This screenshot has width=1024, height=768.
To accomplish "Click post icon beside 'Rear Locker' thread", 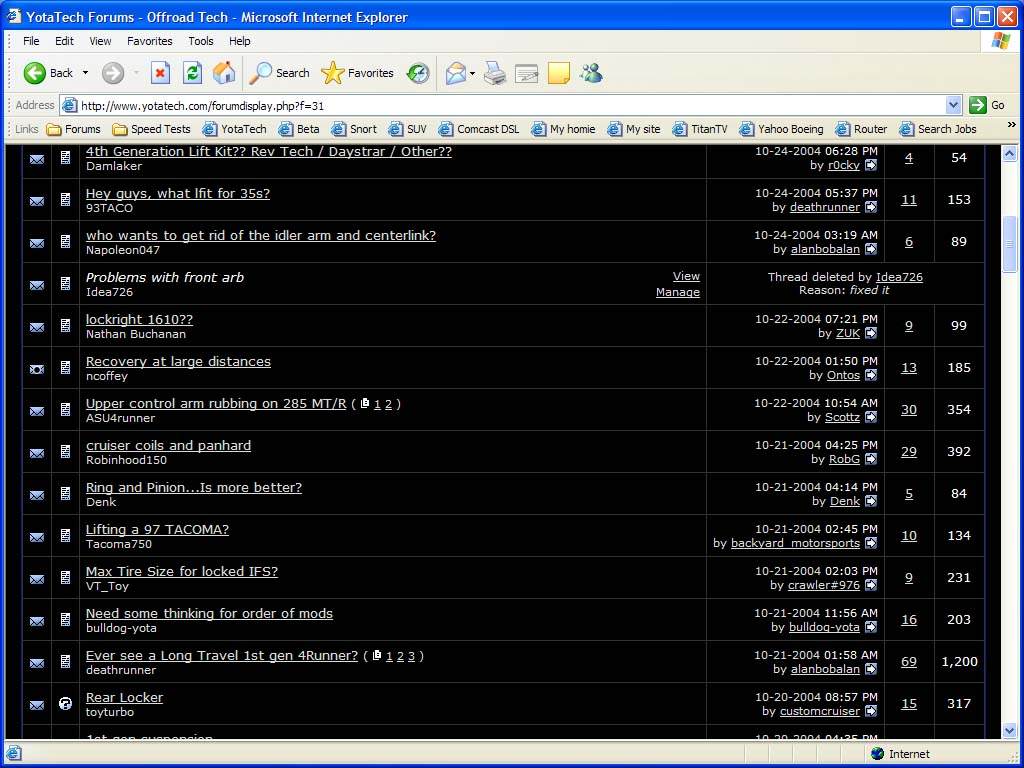I will (x=65, y=703).
